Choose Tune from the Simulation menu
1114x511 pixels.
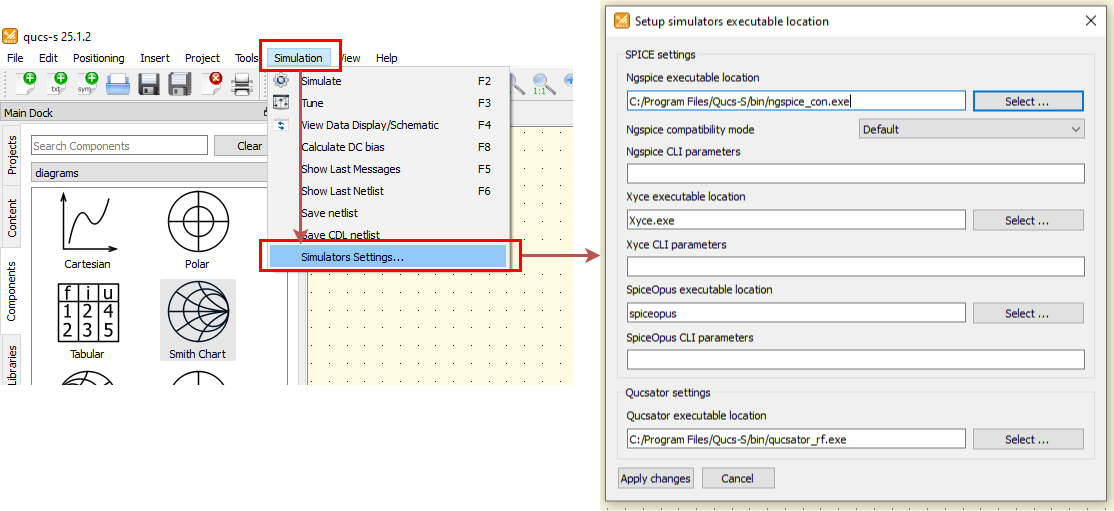tap(389, 103)
